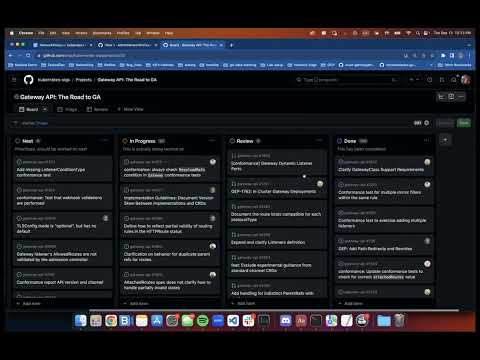480x360 pixels.
Task: Click Add item in In Progress column
Action: coord(136,304)
